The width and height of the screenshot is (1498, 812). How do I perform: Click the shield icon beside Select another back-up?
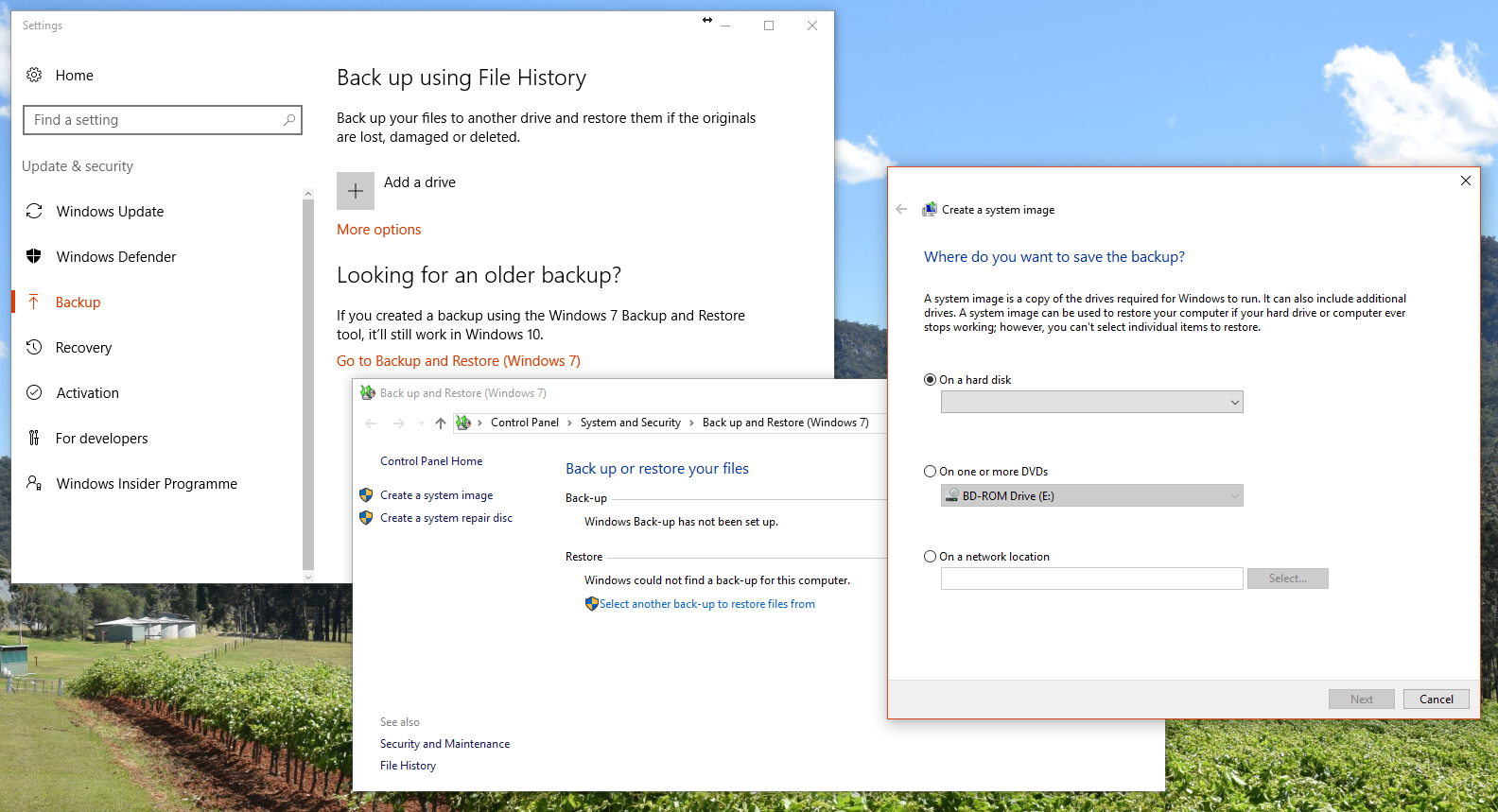point(591,603)
